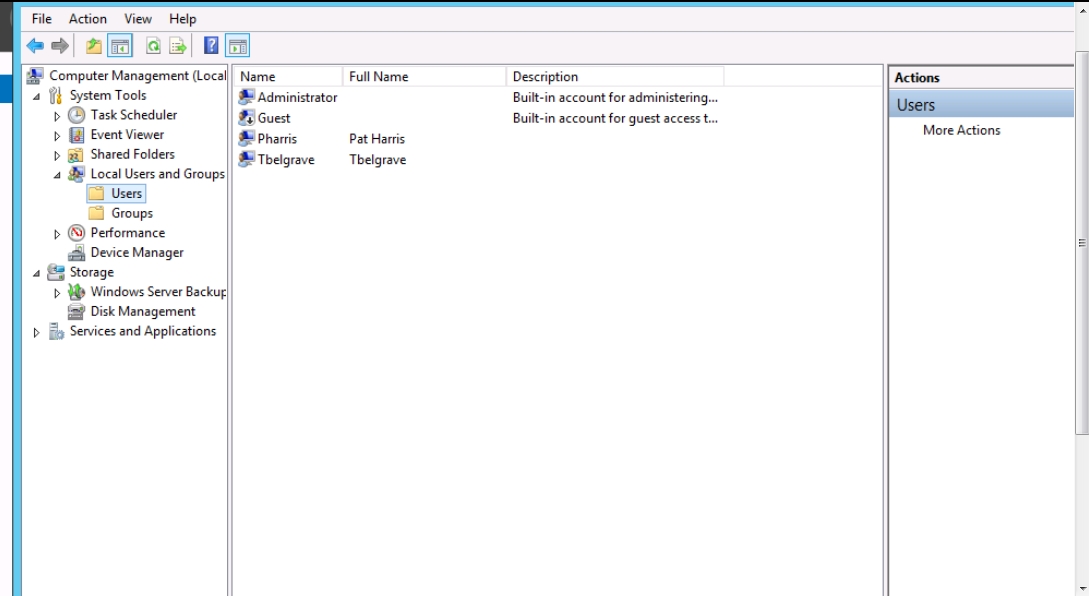
Task: Open the Help menu
Action: pyautogui.click(x=183, y=19)
